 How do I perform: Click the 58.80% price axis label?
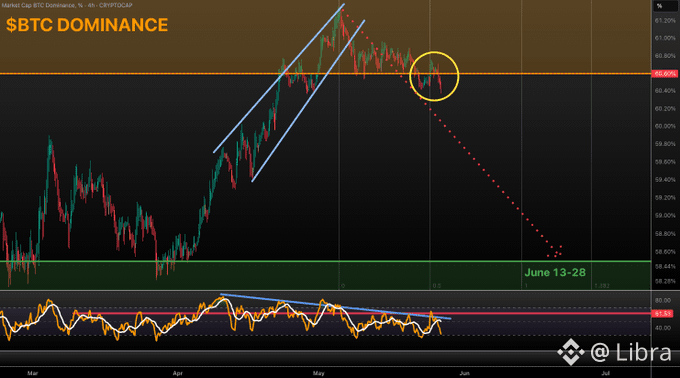click(x=665, y=234)
